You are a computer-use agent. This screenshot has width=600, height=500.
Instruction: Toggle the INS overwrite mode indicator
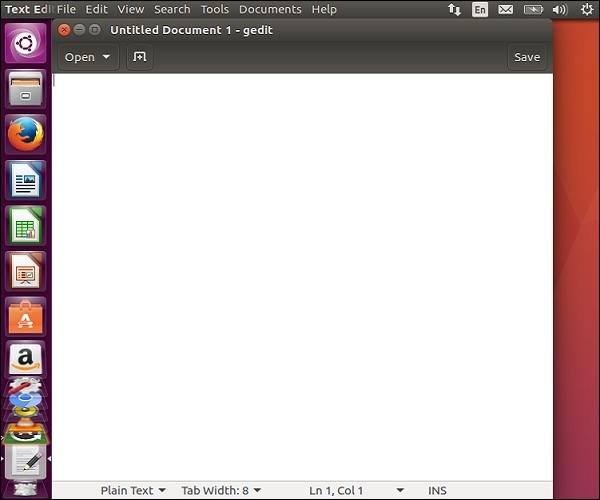click(x=437, y=491)
